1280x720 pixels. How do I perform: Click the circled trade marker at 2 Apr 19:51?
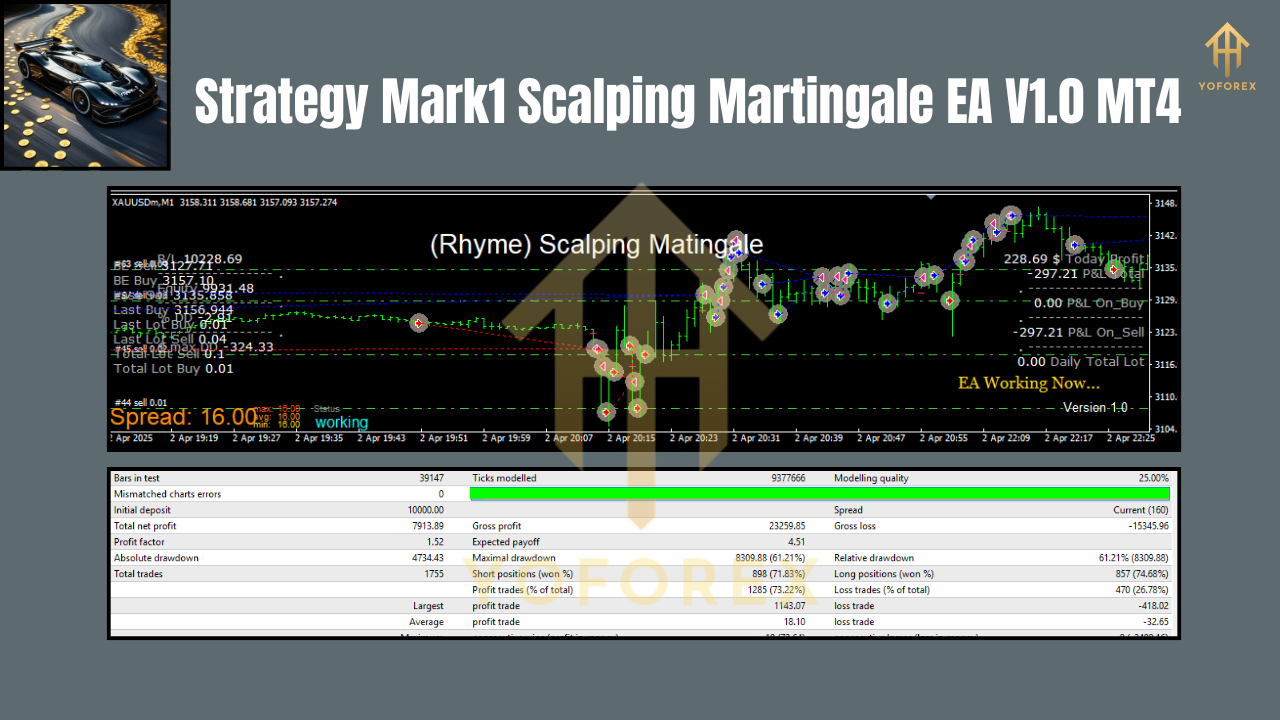418,322
